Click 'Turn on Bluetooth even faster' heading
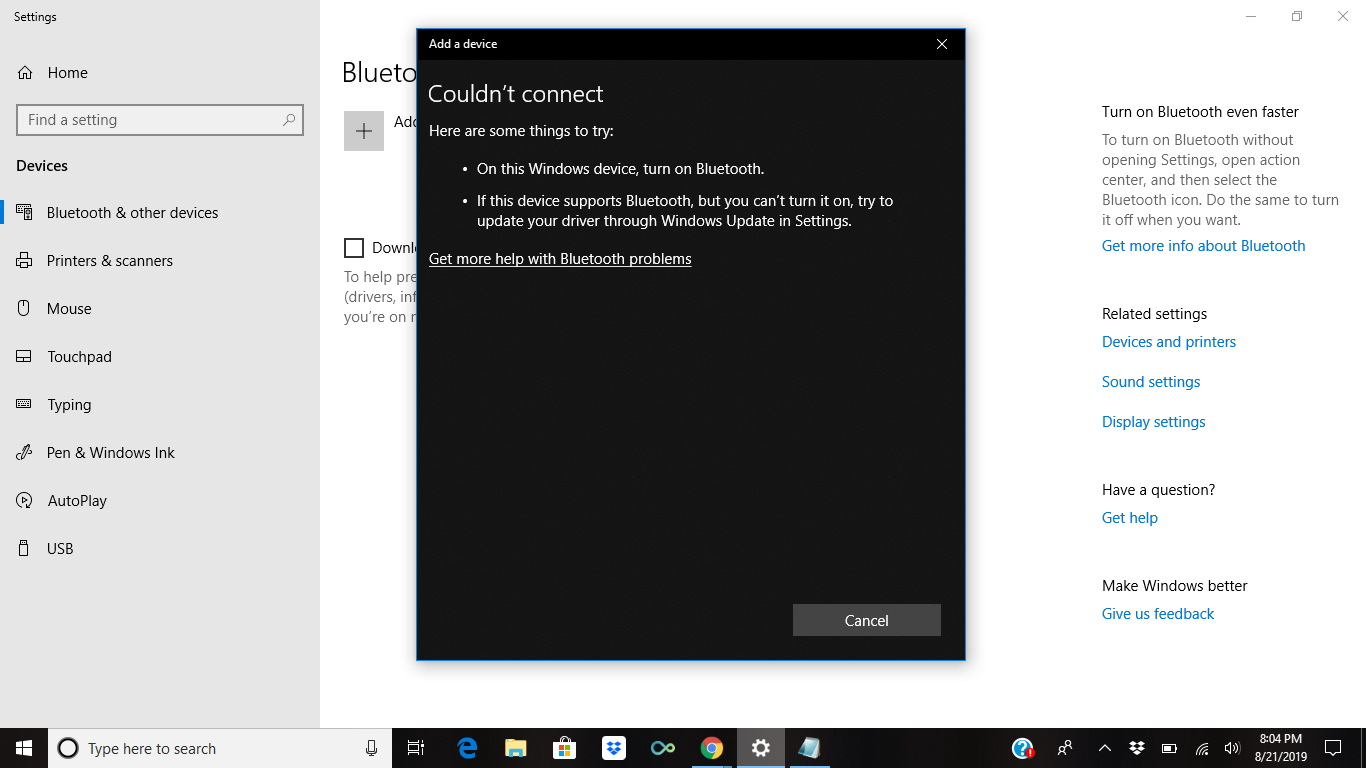The image size is (1366, 768). pos(1200,112)
